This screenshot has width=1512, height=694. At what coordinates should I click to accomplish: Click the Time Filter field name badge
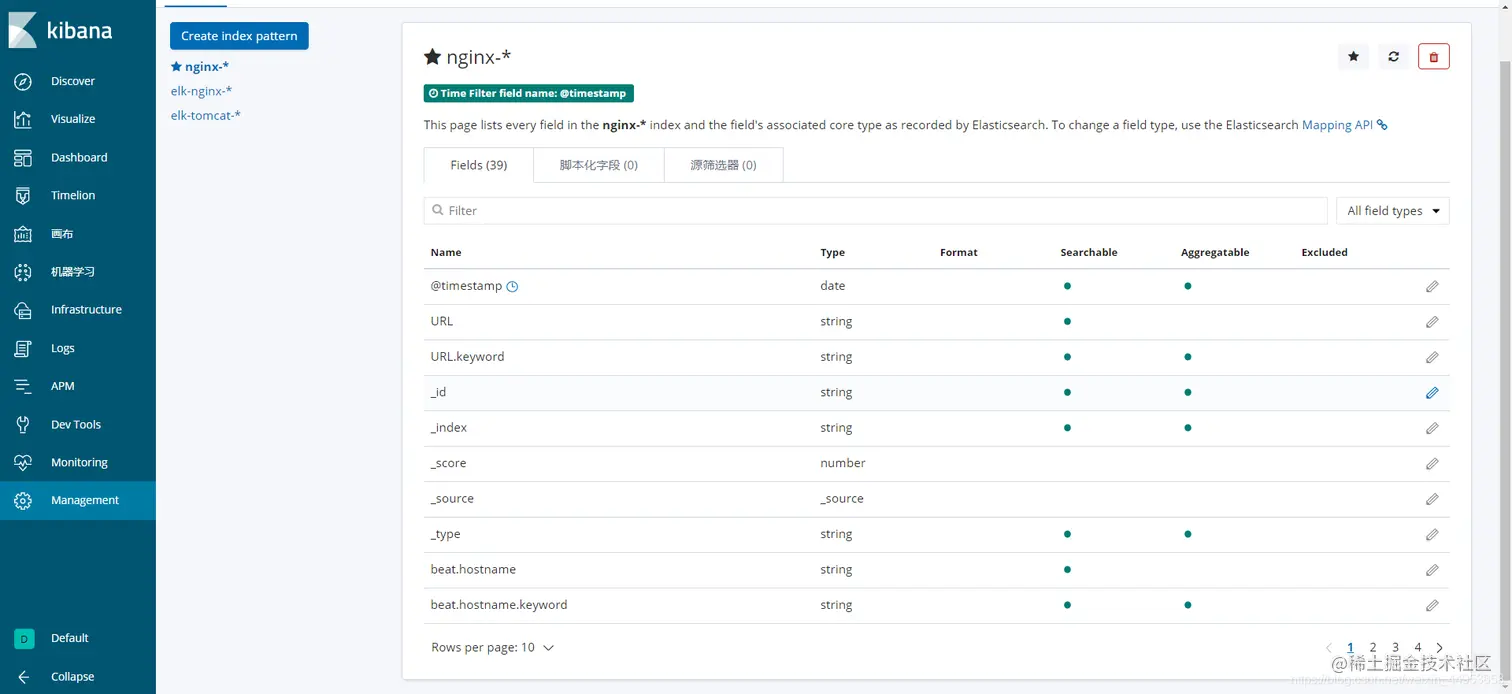[x=528, y=93]
